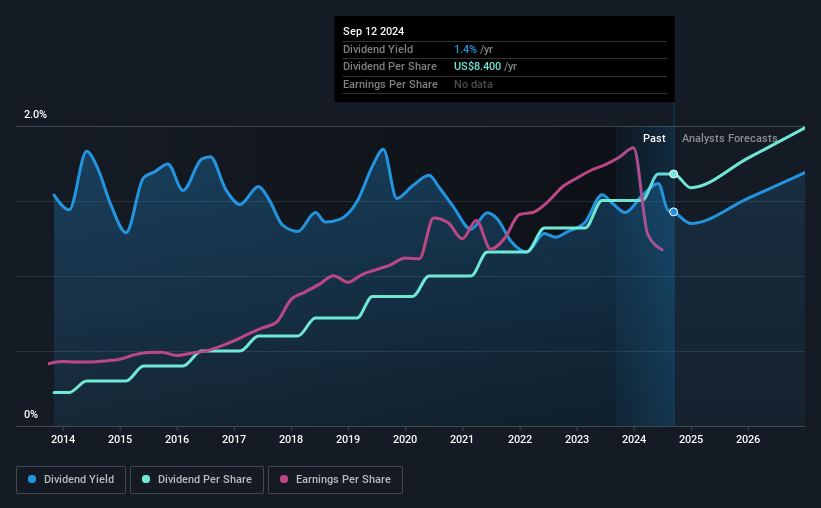Click the 2017 x-axis label

234,439
